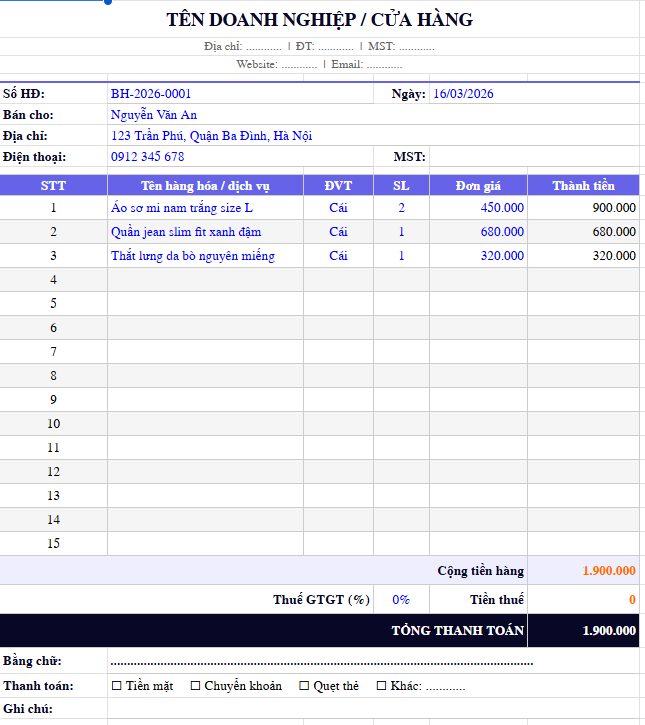Image resolution: width=645 pixels, height=725 pixels.
Task: Click the date cell 16/03/2026
Action: 463,94
